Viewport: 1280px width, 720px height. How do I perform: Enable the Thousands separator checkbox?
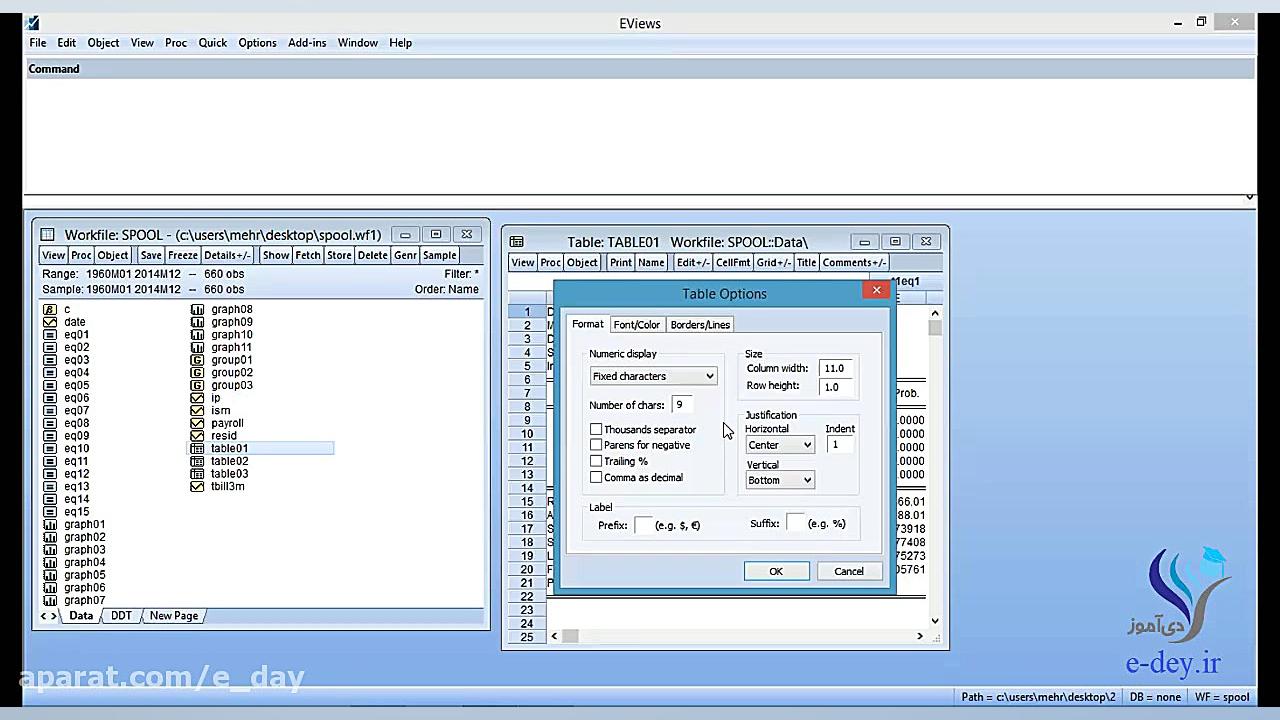click(x=596, y=429)
